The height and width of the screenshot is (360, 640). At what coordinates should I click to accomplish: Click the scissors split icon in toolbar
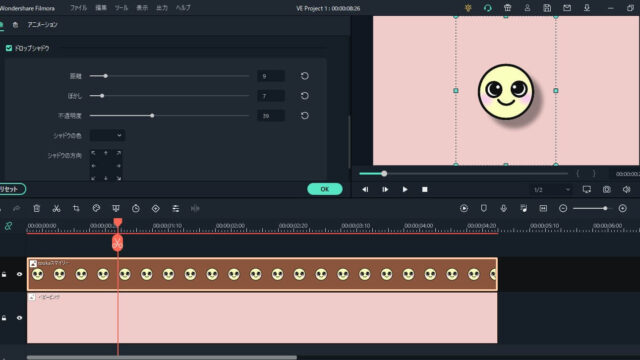coord(56,209)
